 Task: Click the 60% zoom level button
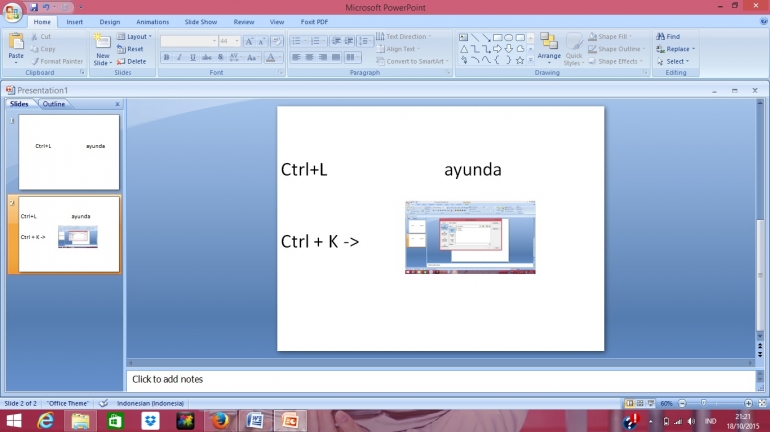[x=666, y=403]
